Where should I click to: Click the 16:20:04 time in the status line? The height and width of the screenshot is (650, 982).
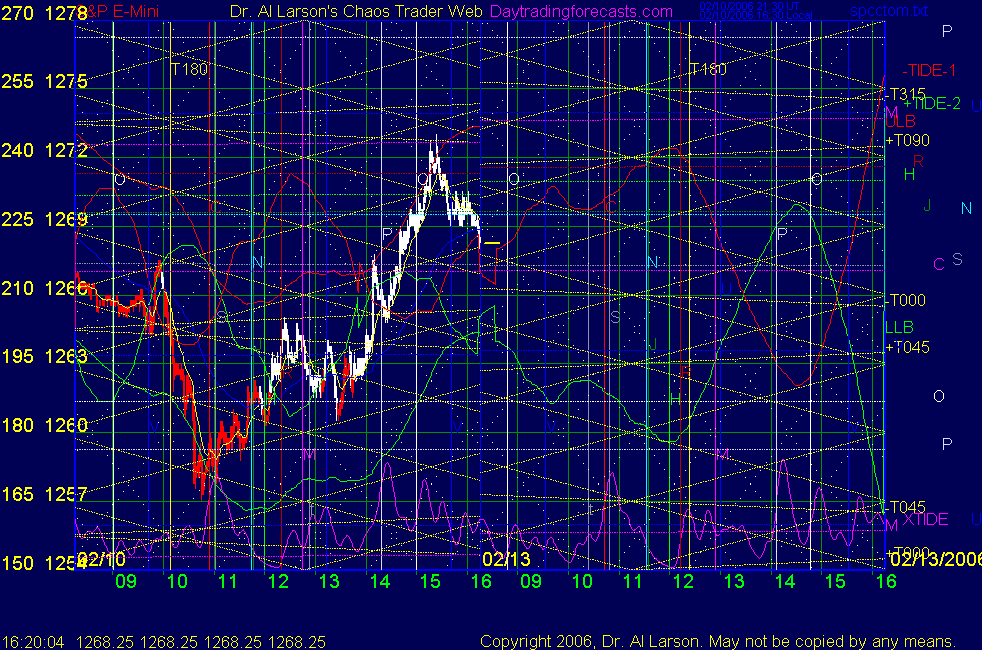(33, 642)
